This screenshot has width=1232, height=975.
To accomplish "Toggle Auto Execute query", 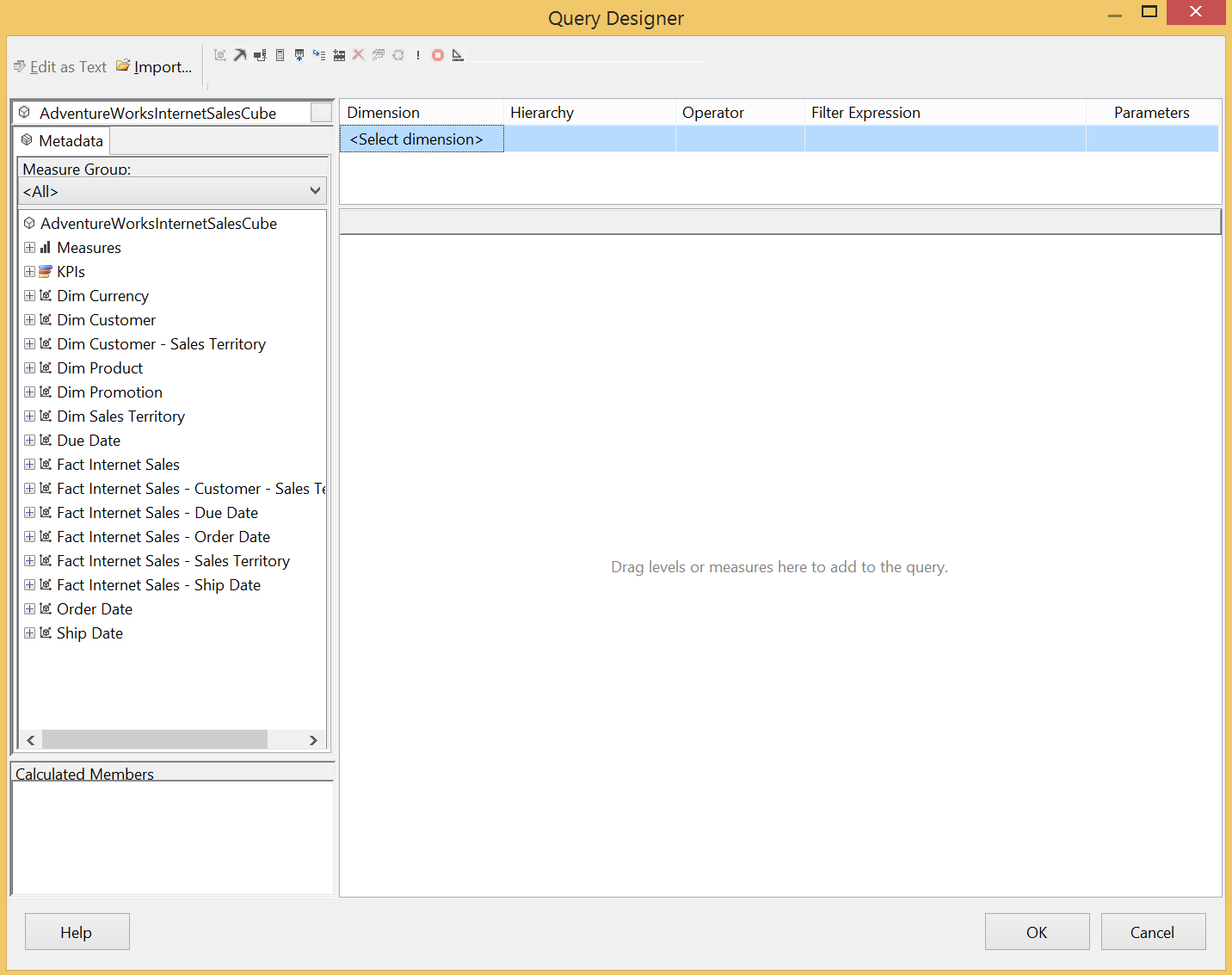I will (319, 55).
